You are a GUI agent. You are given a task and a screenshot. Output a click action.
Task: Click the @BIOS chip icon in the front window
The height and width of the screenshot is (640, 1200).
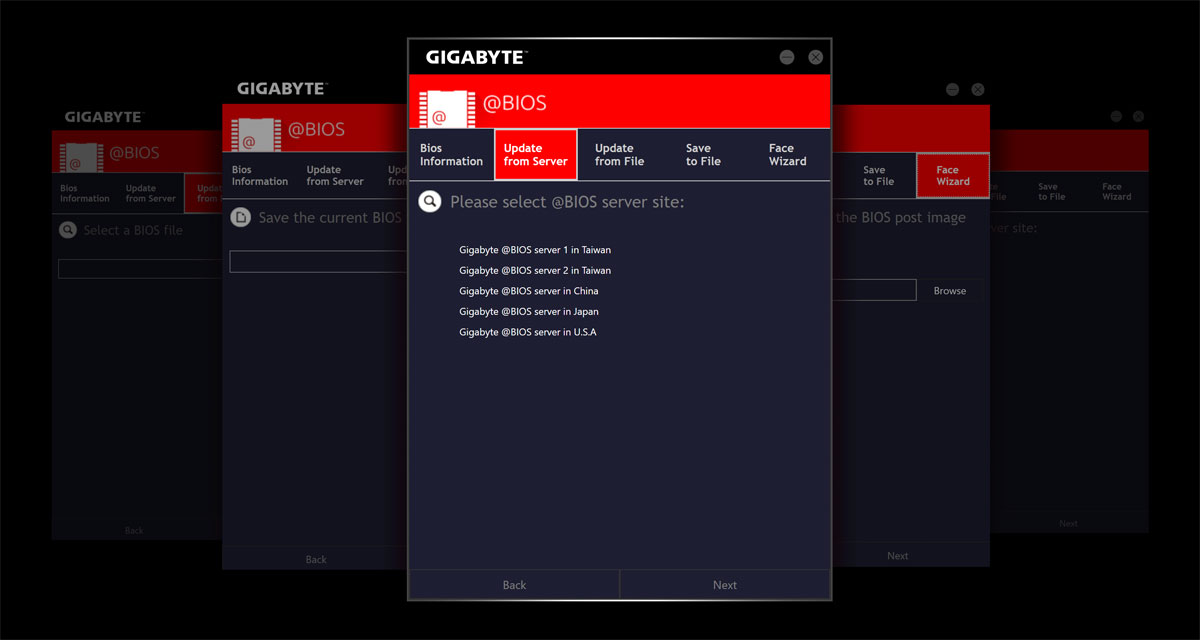[x=445, y=108]
